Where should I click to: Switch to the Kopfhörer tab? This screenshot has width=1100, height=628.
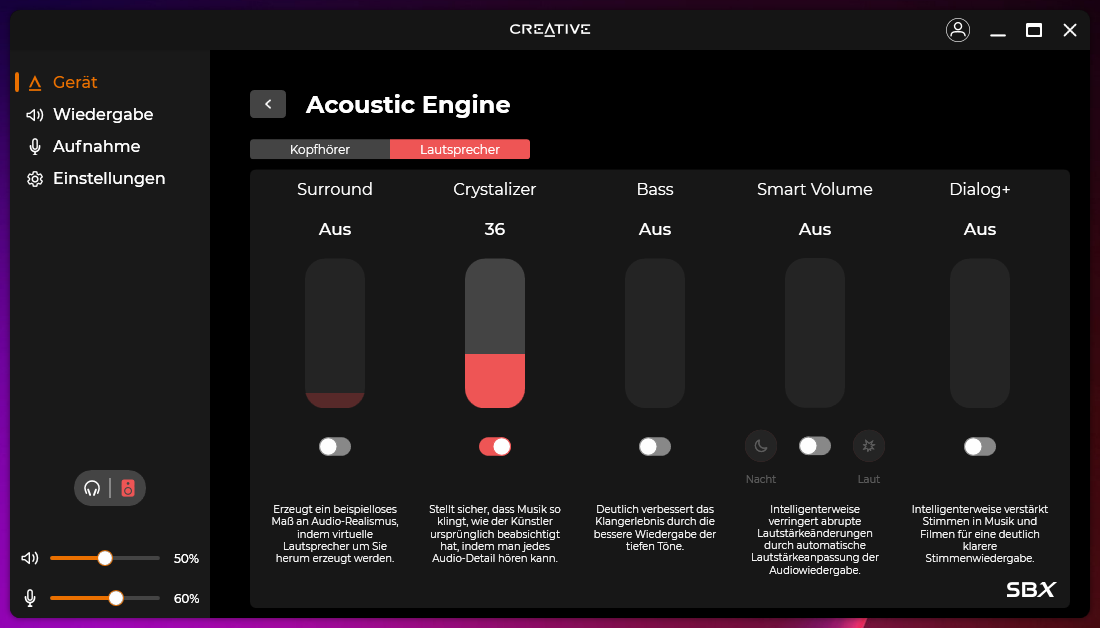pyautogui.click(x=320, y=150)
